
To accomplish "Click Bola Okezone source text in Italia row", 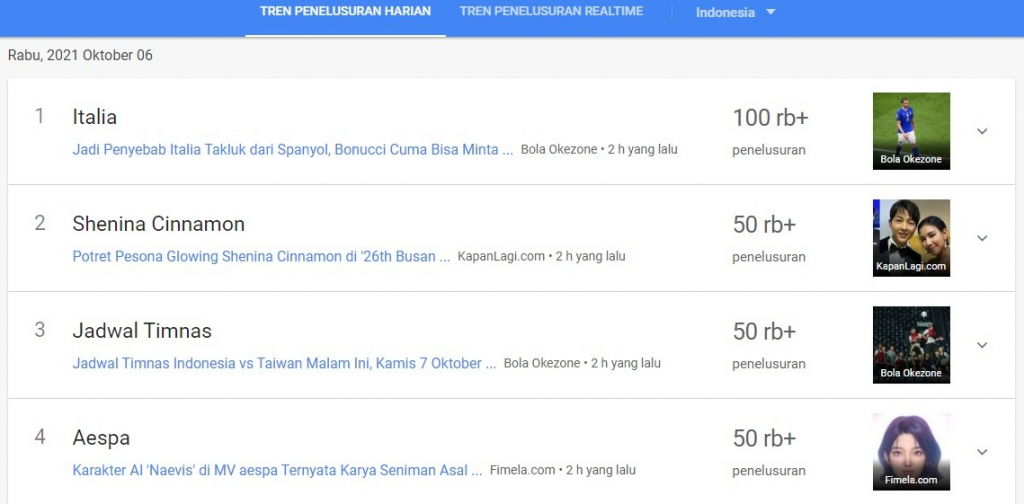I will 559,150.
